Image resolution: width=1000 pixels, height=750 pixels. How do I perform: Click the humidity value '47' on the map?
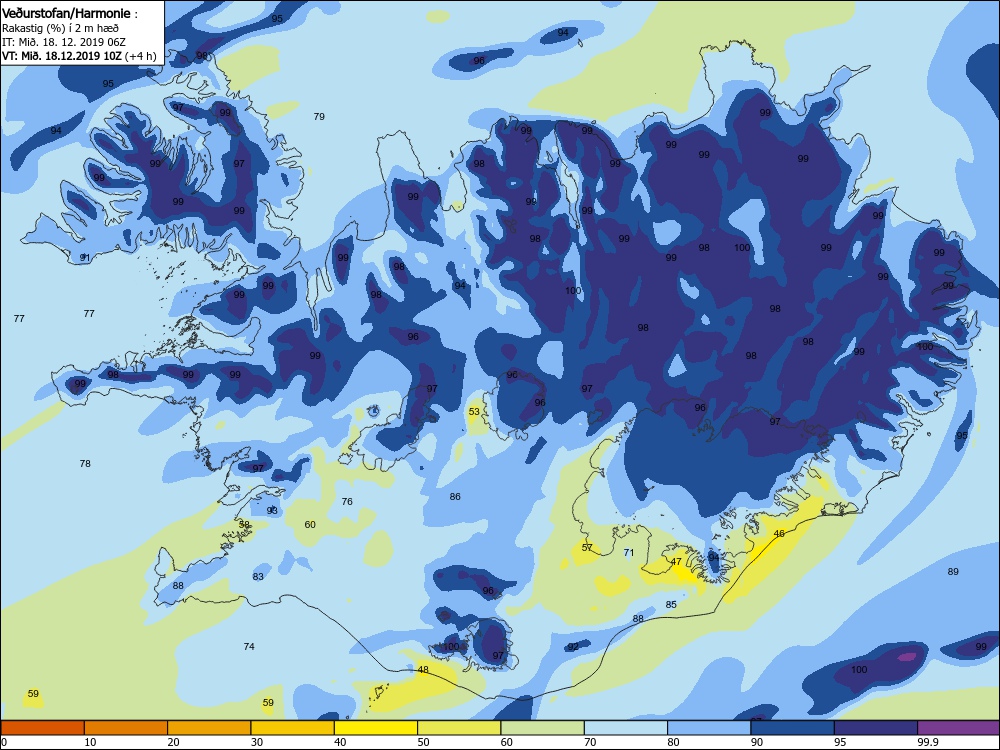pyautogui.click(x=676, y=562)
